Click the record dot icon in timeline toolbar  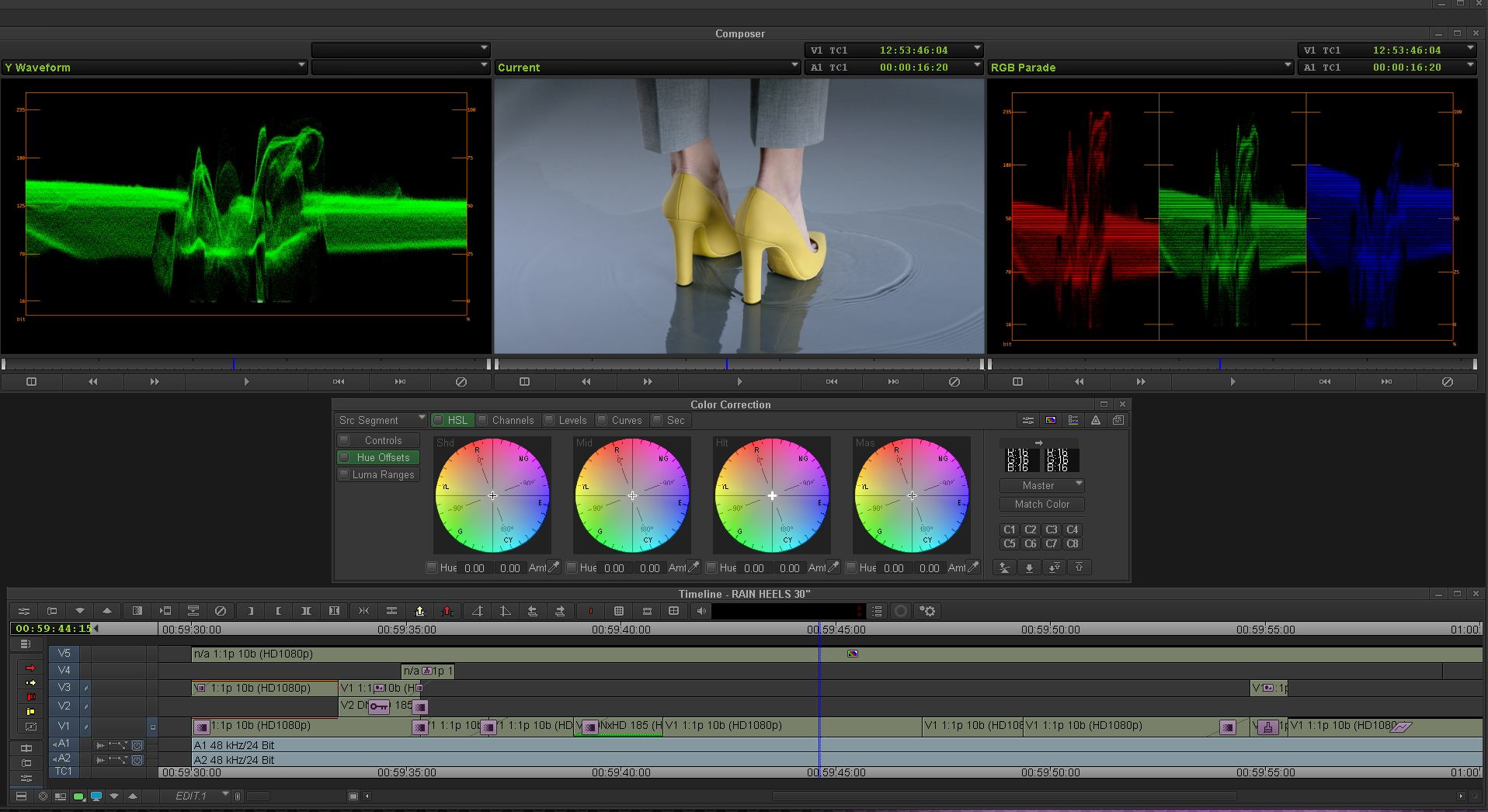coord(591,611)
